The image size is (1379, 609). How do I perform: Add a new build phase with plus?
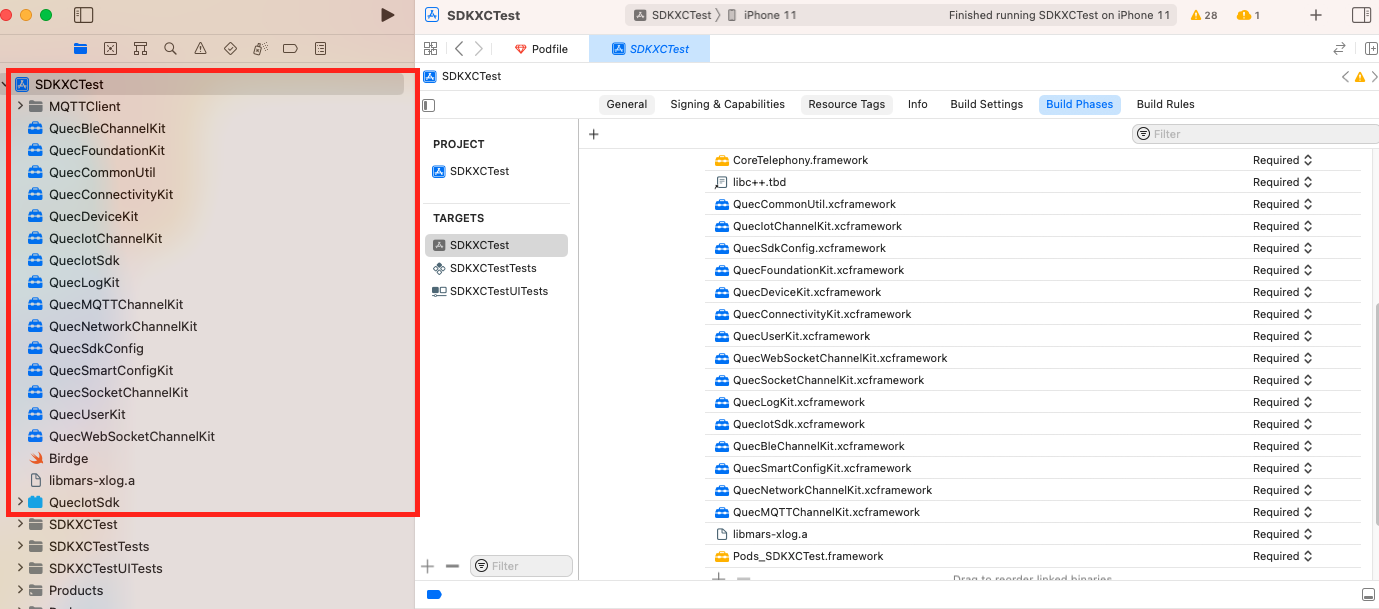(593, 134)
